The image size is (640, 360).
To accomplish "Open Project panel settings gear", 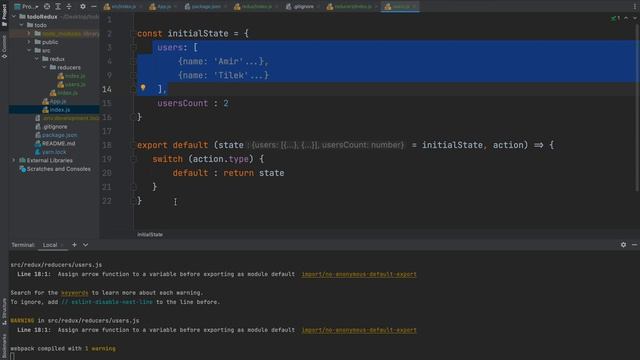I will coord(83,7).
